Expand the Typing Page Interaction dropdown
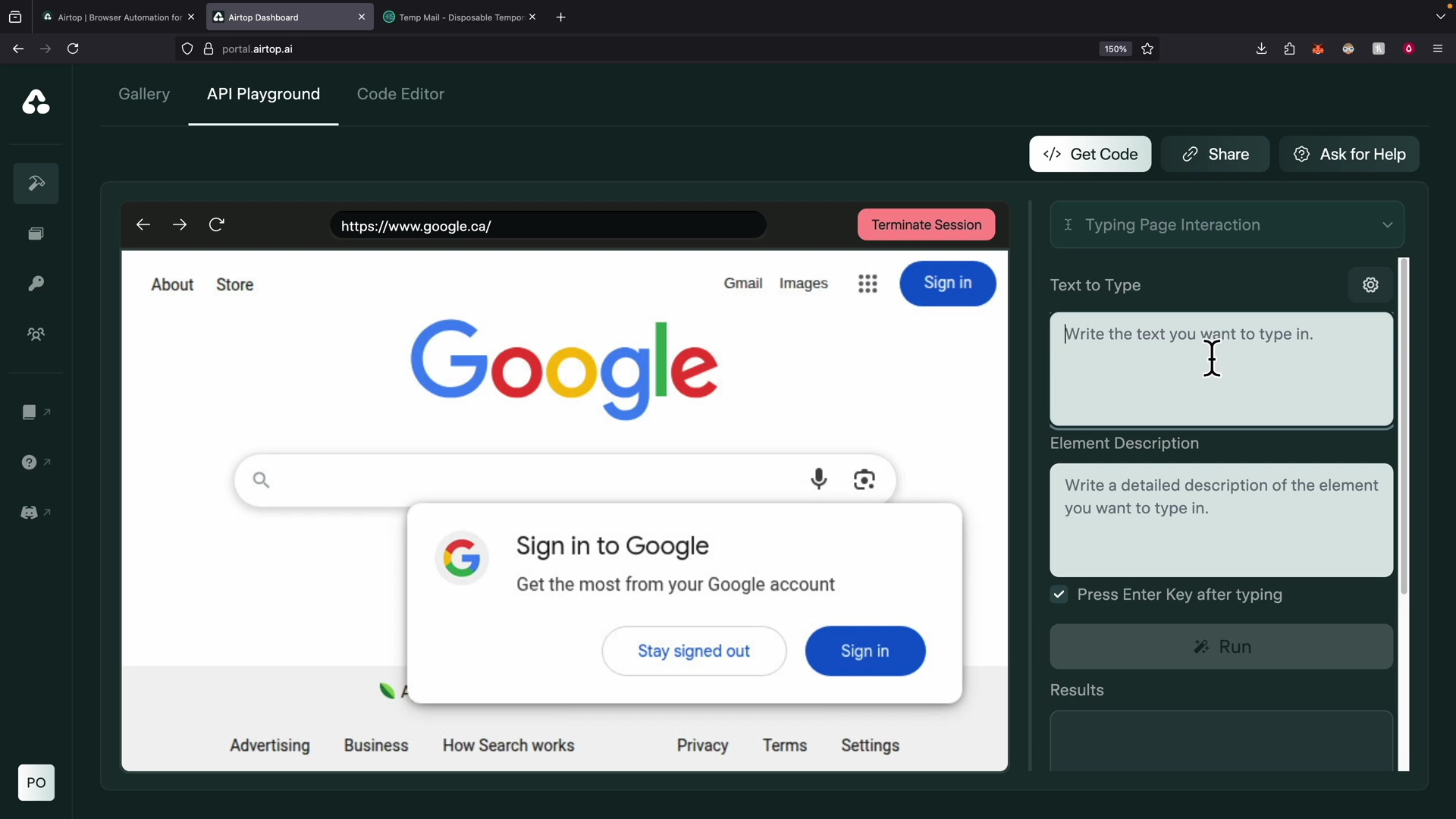 pos(1386,225)
